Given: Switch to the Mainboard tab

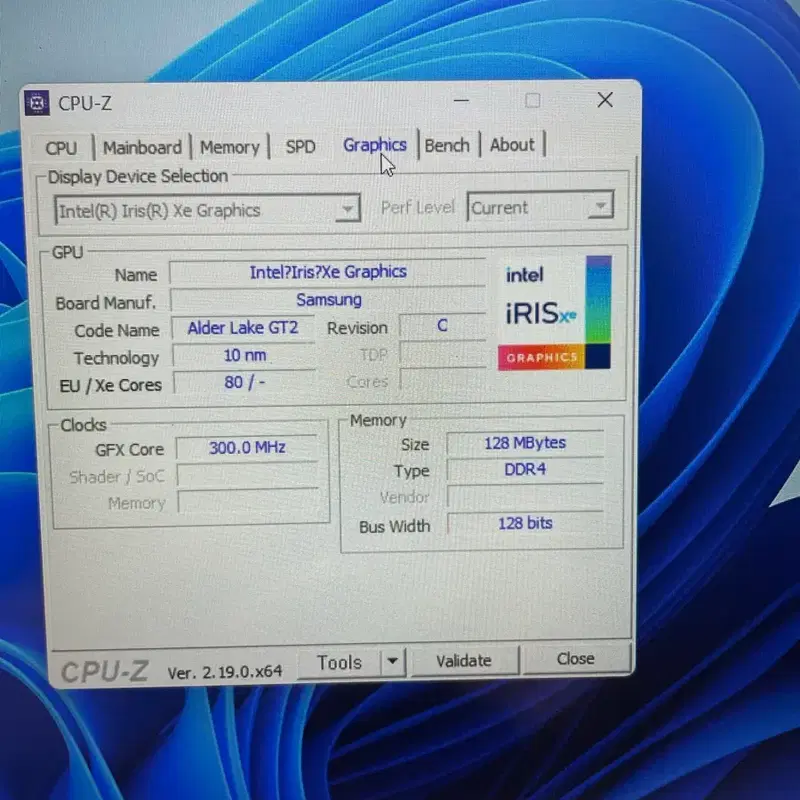Looking at the screenshot, I should coord(142,147).
